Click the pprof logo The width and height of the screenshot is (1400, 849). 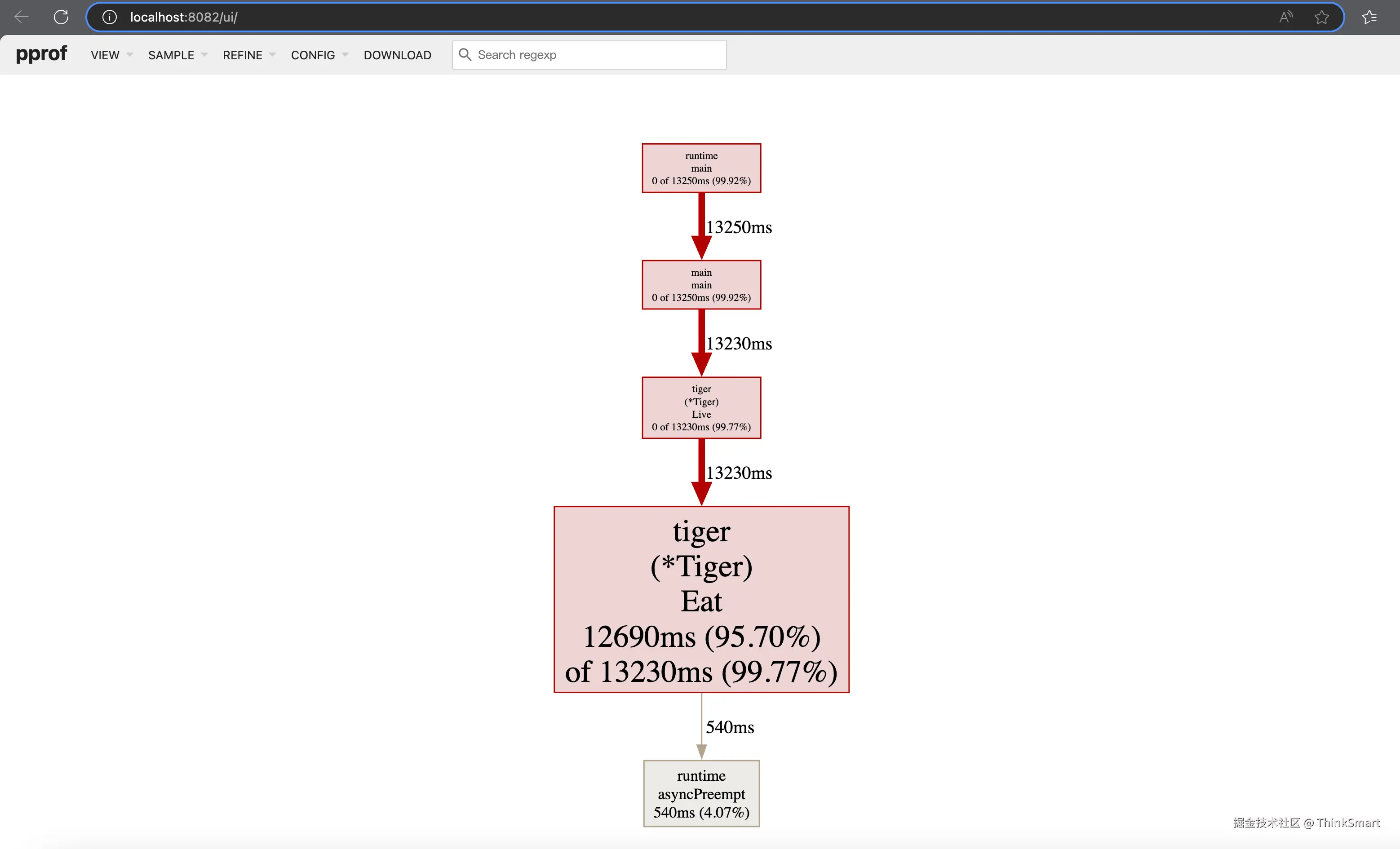[x=41, y=54]
